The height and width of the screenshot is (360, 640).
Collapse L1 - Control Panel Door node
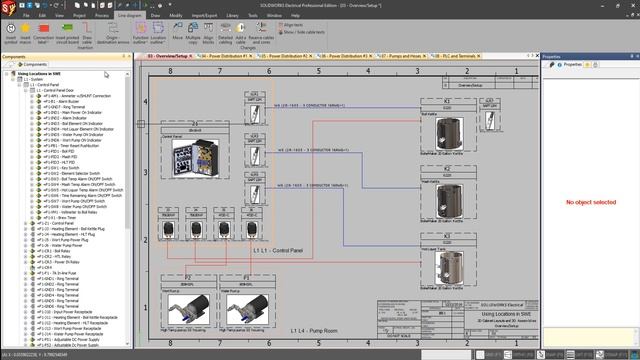pos(26,90)
